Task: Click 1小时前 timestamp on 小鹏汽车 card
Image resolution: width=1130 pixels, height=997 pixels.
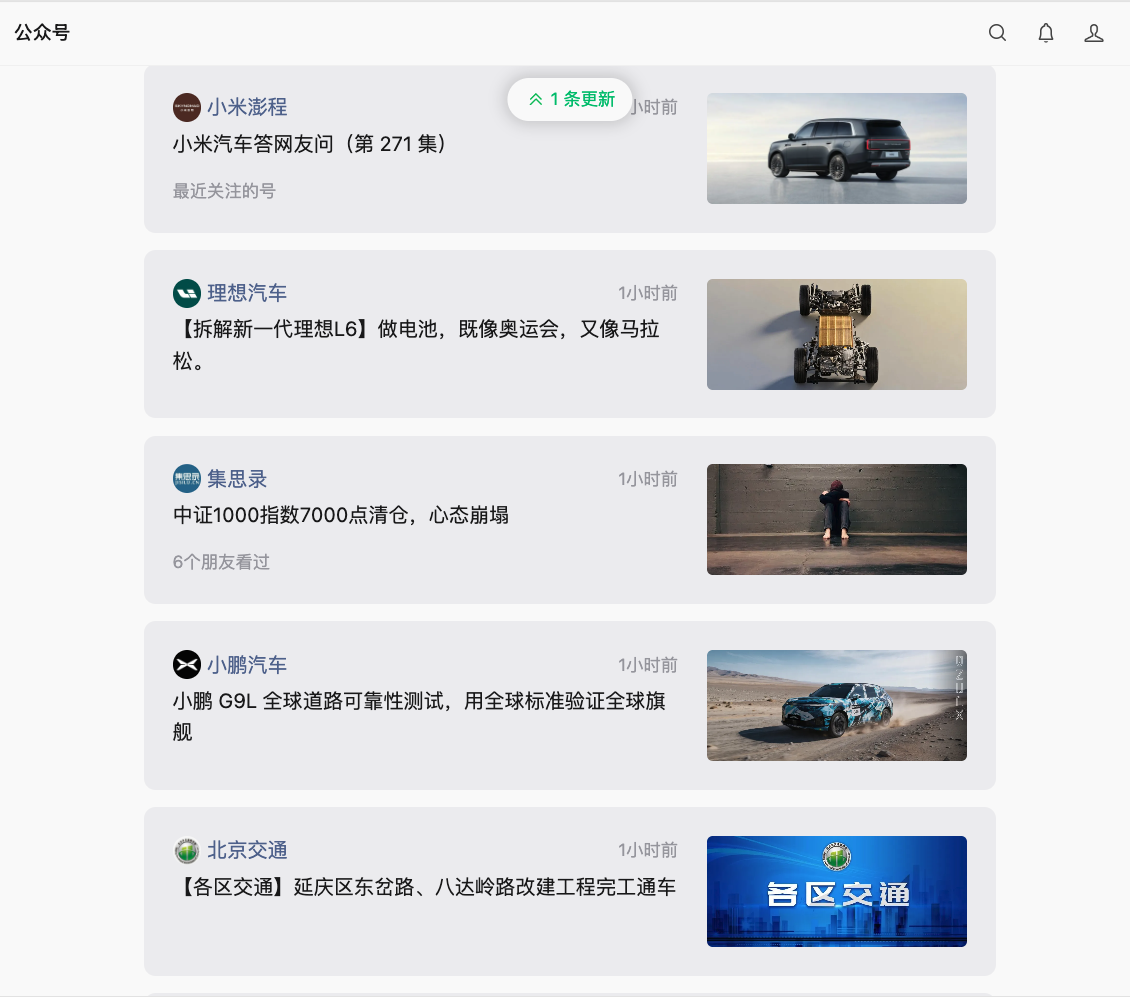Action: pyautogui.click(x=648, y=665)
